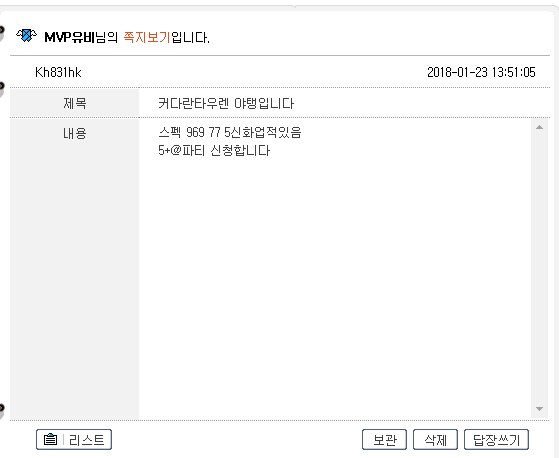Click the subject text 커다란타우렌 야탱입니다
The height and width of the screenshot is (458, 559).
tap(226, 104)
